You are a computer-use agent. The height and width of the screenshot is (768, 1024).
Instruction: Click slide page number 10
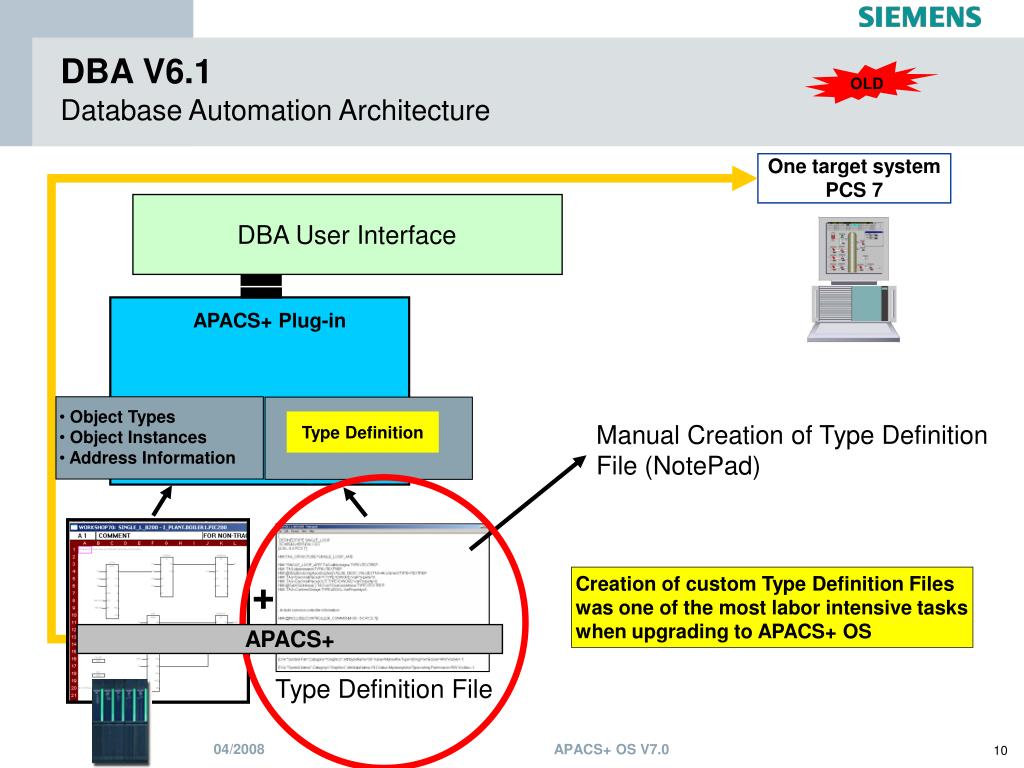pos(1000,750)
